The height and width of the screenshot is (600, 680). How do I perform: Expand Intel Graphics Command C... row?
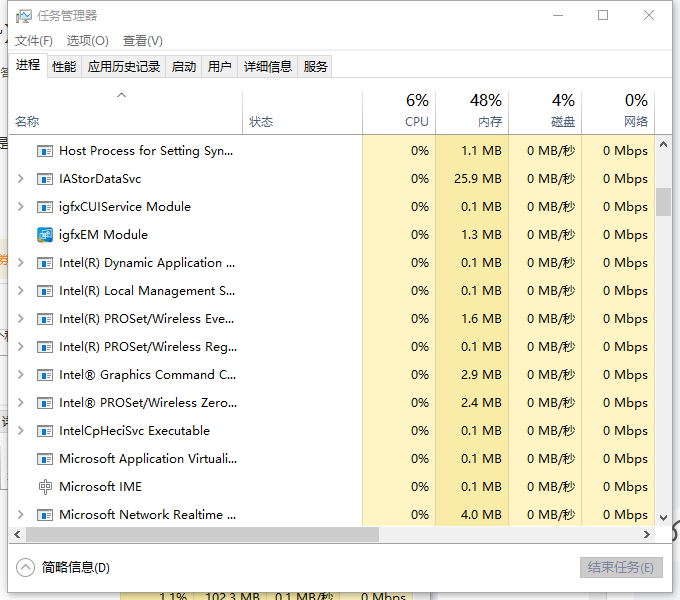click(20, 375)
